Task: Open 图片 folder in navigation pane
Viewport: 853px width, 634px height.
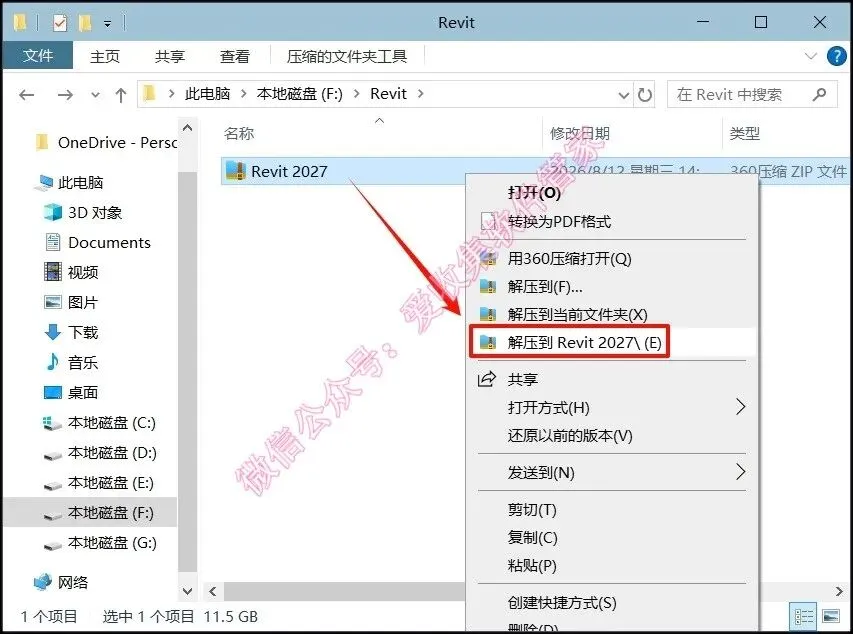Action: (71, 302)
